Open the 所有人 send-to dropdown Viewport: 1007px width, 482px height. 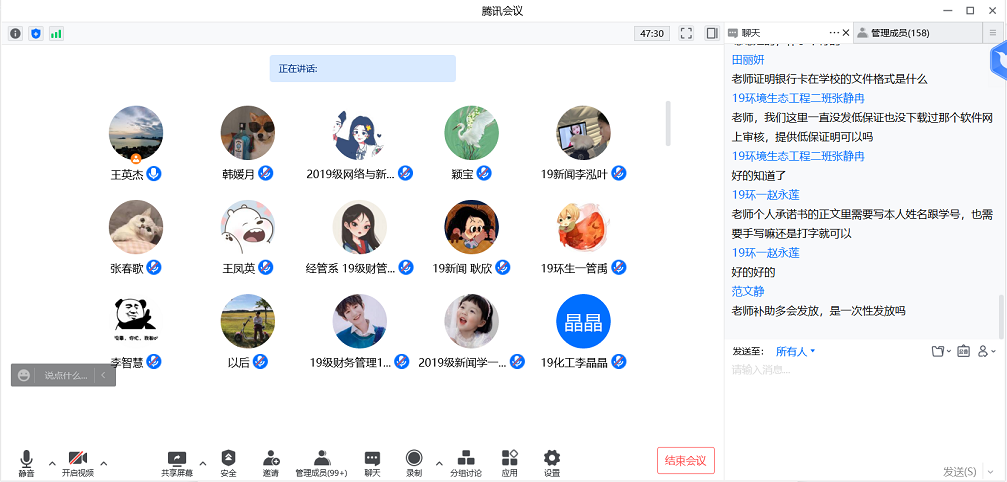tap(796, 351)
